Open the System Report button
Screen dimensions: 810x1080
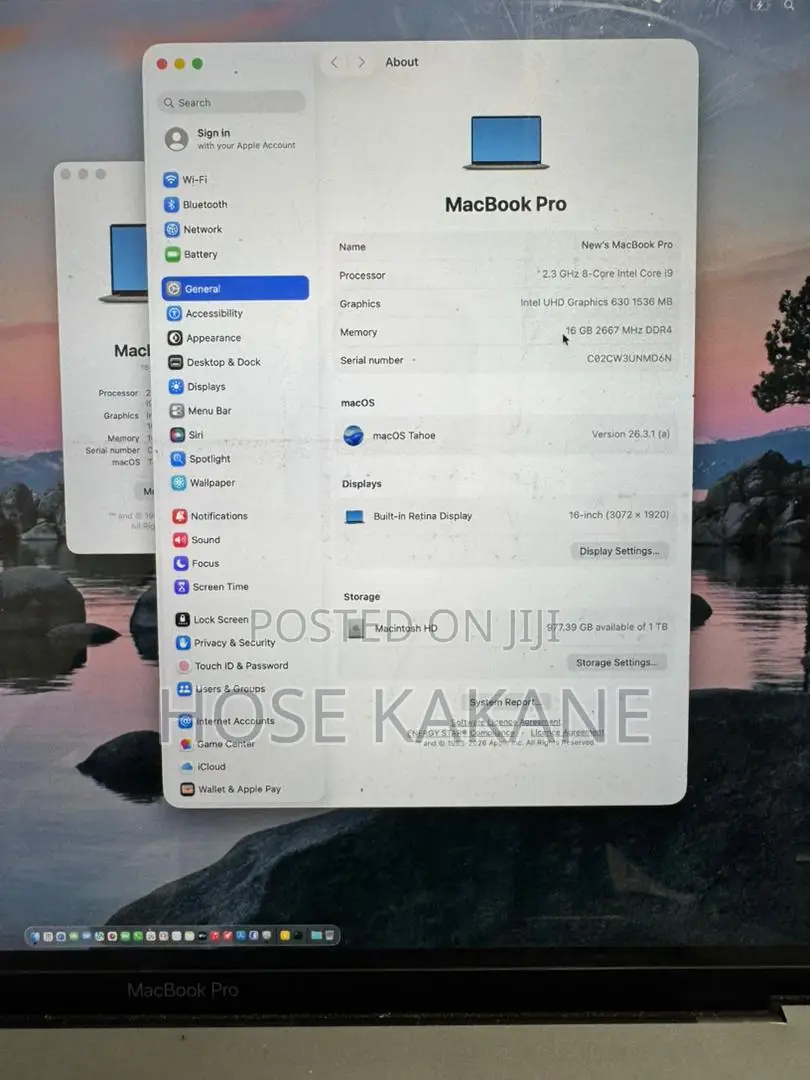505,702
